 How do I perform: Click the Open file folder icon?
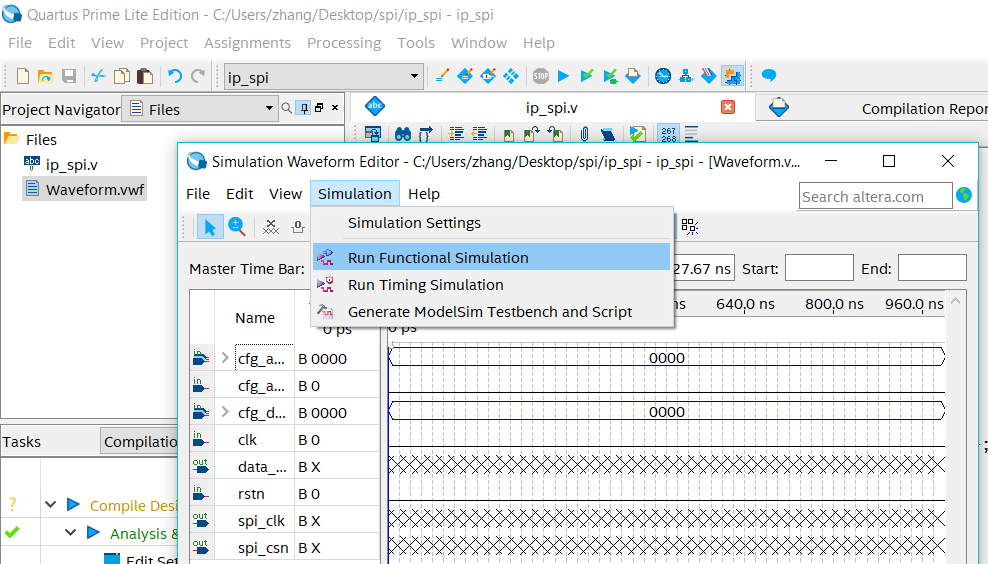pos(45,76)
